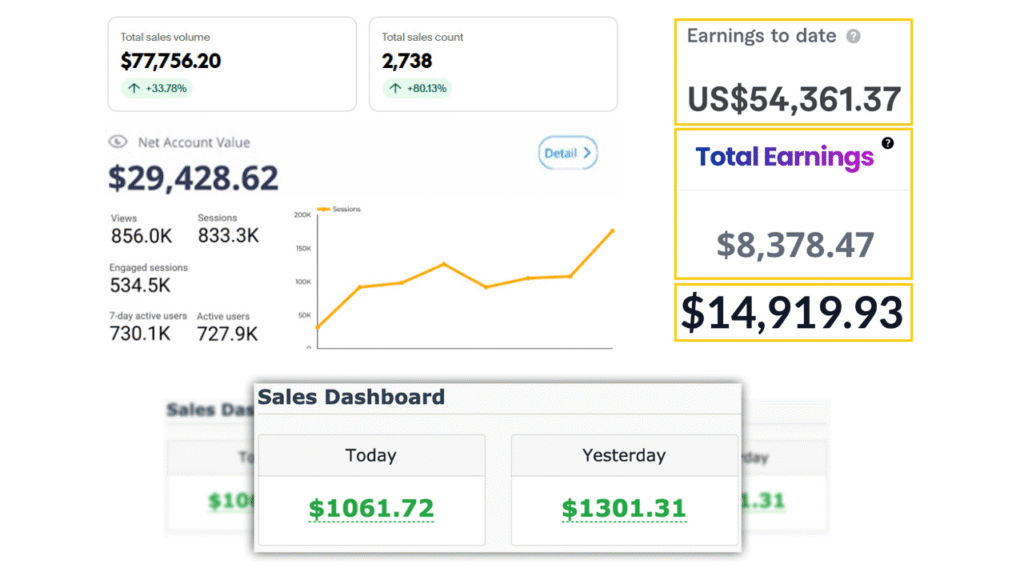Viewport: 1024px width, 576px height.
Task: Toggle the Sessions legend entry in the chart
Action: pos(342,209)
